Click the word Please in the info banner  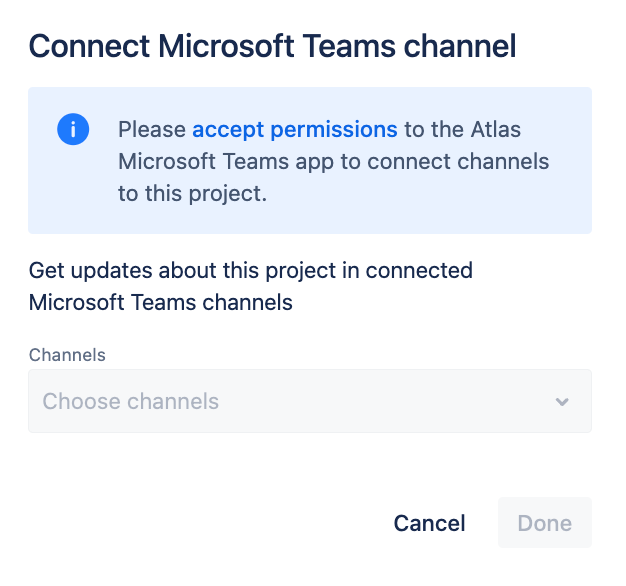click(x=152, y=130)
